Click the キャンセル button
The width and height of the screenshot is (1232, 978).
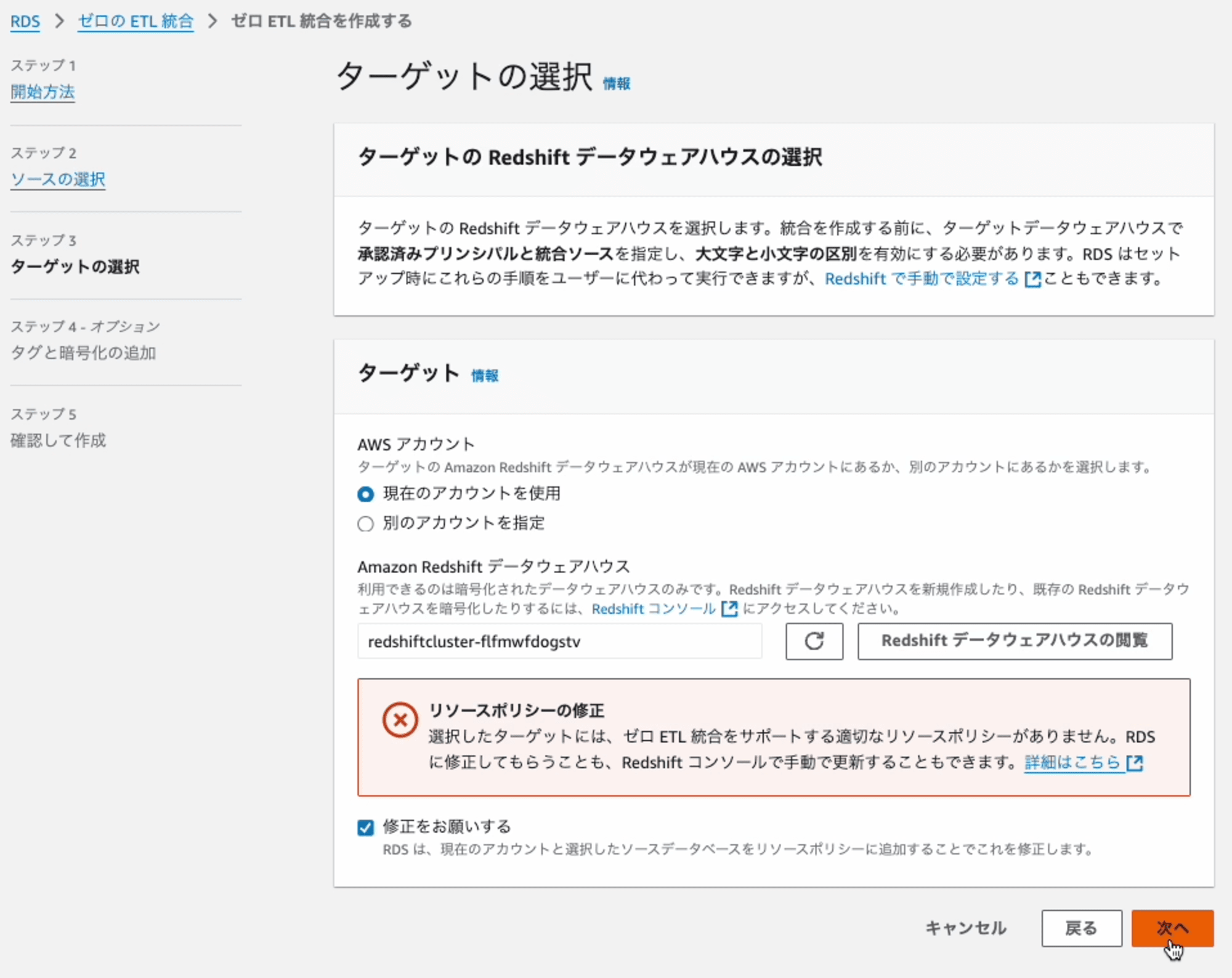click(966, 928)
